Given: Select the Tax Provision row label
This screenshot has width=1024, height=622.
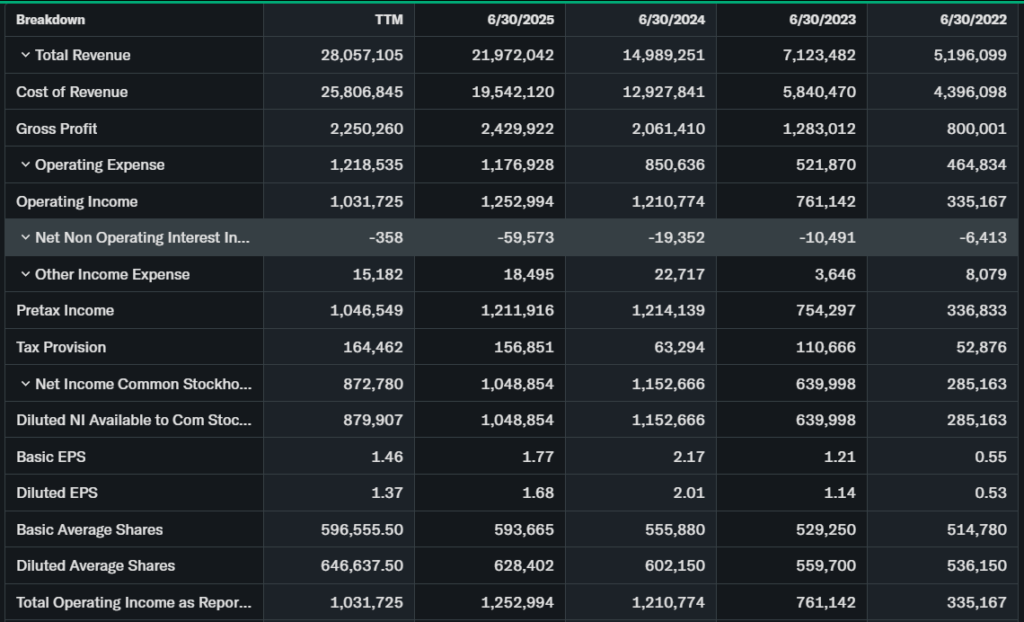Looking at the screenshot, I should point(61,348).
